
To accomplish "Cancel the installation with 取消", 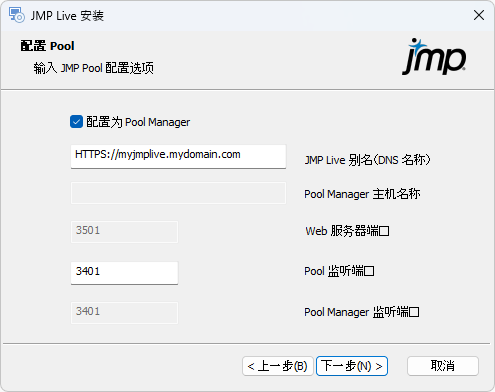I will (443, 366).
